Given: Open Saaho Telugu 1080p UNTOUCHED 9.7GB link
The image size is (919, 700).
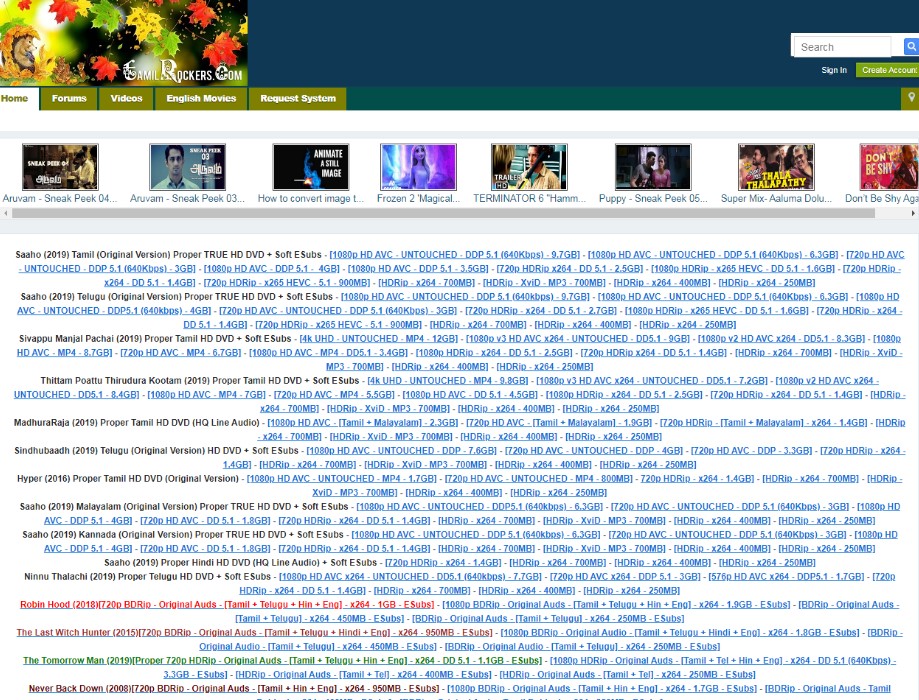Looking at the screenshot, I should (x=465, y=297).
